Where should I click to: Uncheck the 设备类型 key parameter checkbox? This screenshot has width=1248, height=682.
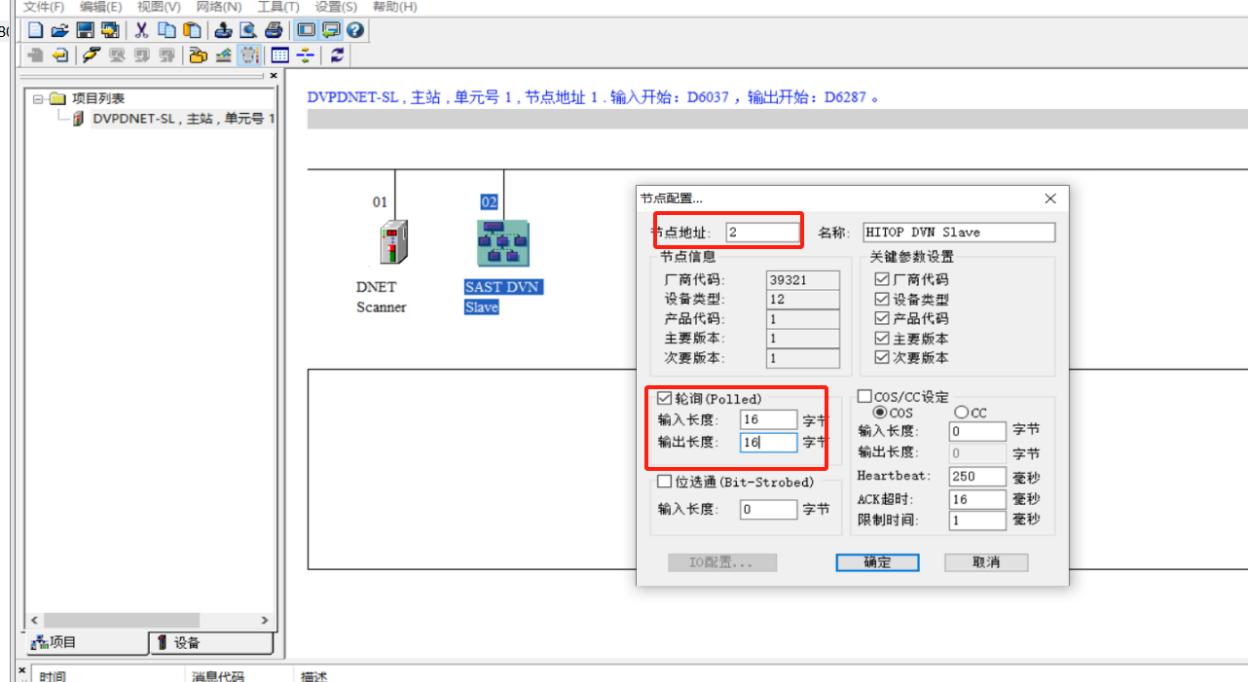click(x=881, y=298)
